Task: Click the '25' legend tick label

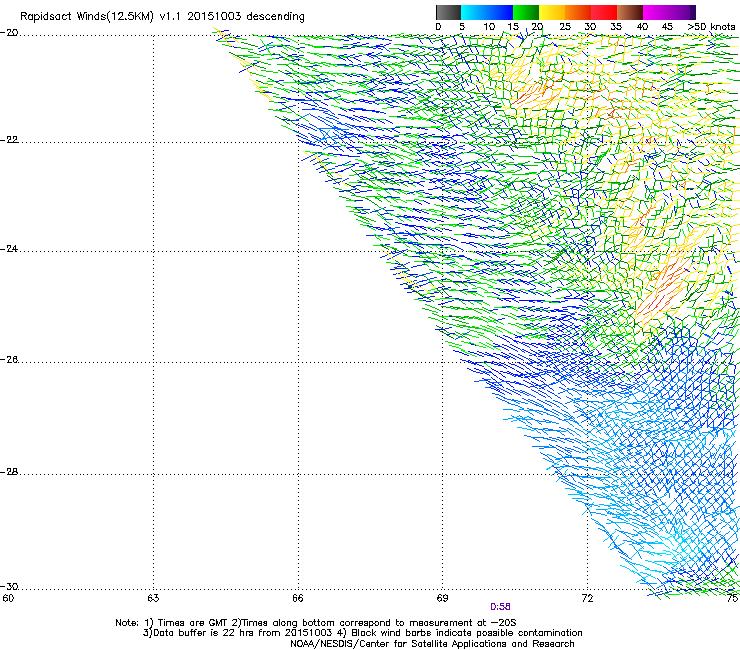Action: [565, 27]
